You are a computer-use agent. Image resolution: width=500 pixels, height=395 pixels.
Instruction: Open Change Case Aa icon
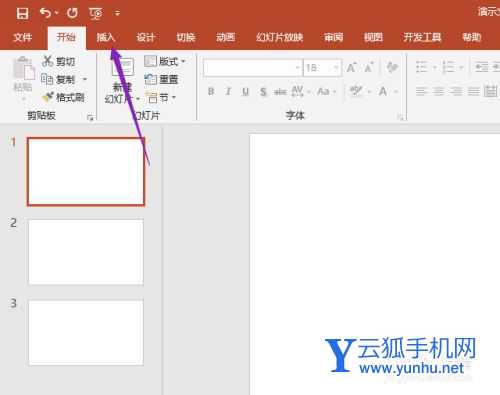click(323, 91)
